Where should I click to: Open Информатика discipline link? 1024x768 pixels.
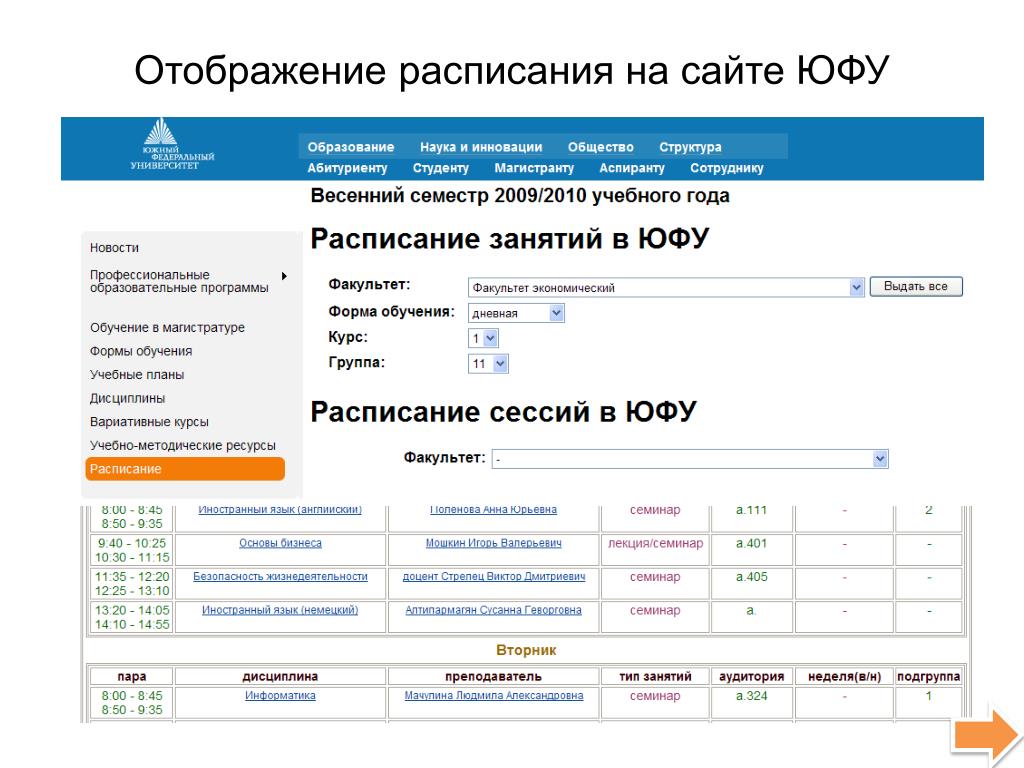[x=280, y=696]
